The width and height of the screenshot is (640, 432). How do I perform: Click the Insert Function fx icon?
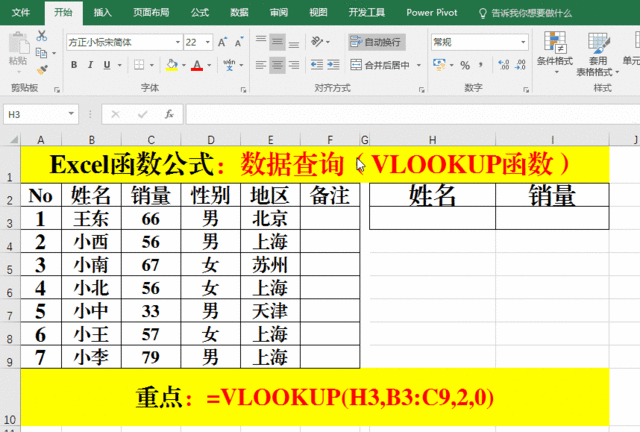[x=169, y=114]
